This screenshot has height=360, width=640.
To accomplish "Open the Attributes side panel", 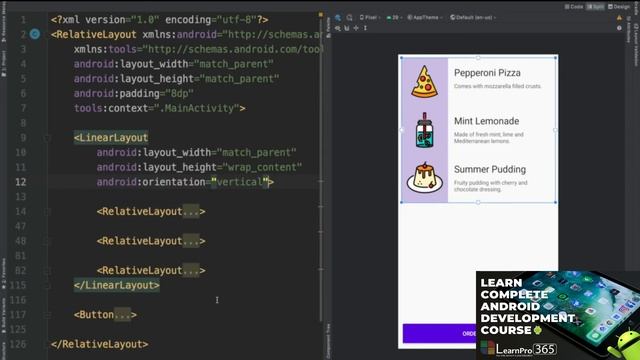I will (629, 30).
